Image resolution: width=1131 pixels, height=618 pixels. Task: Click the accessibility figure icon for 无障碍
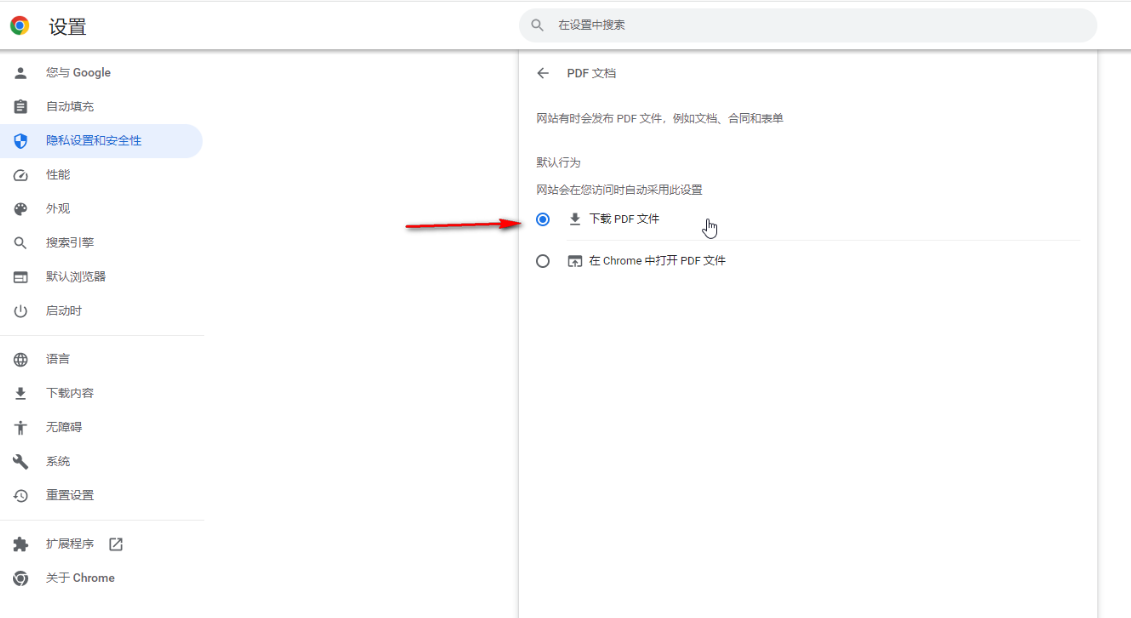click(20, 428)
